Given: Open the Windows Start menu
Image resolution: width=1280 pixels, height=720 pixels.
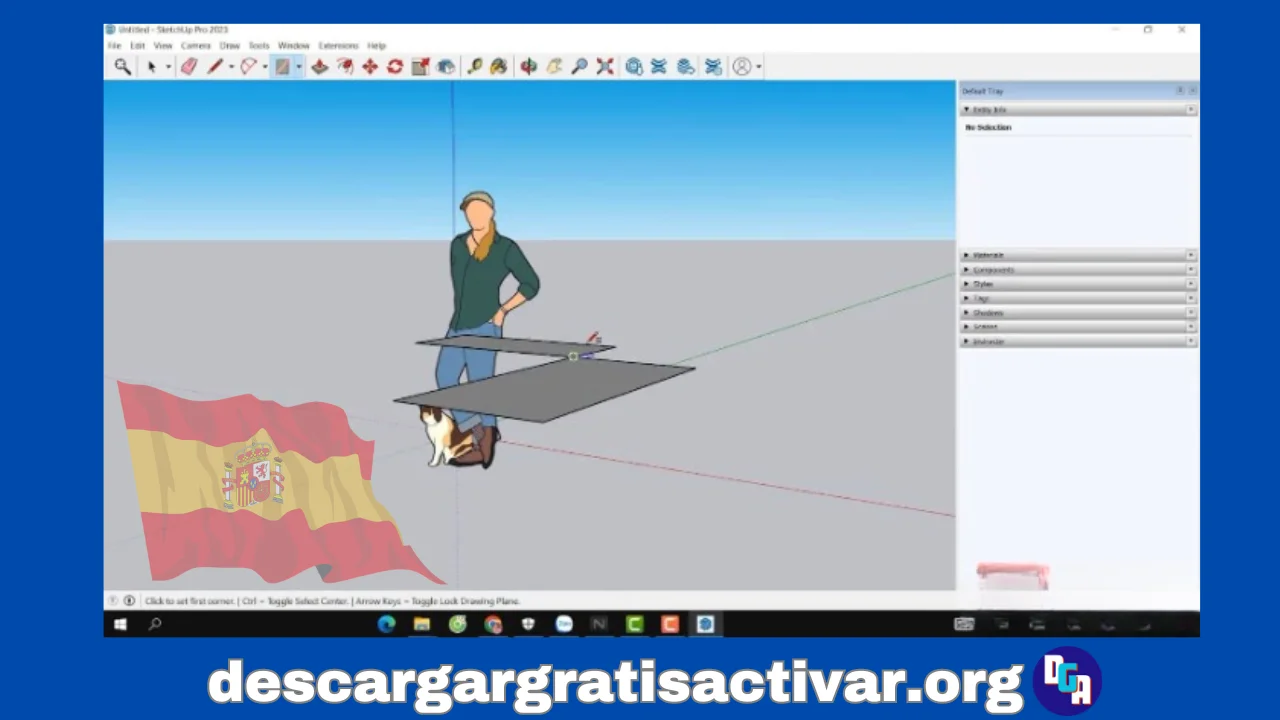Looking at the screenshot, I should tap(120, 624).
